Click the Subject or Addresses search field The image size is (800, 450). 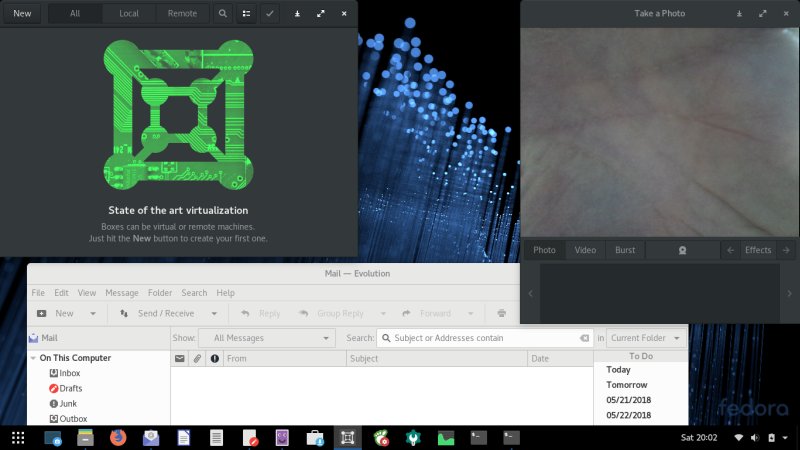coord(480,338)
